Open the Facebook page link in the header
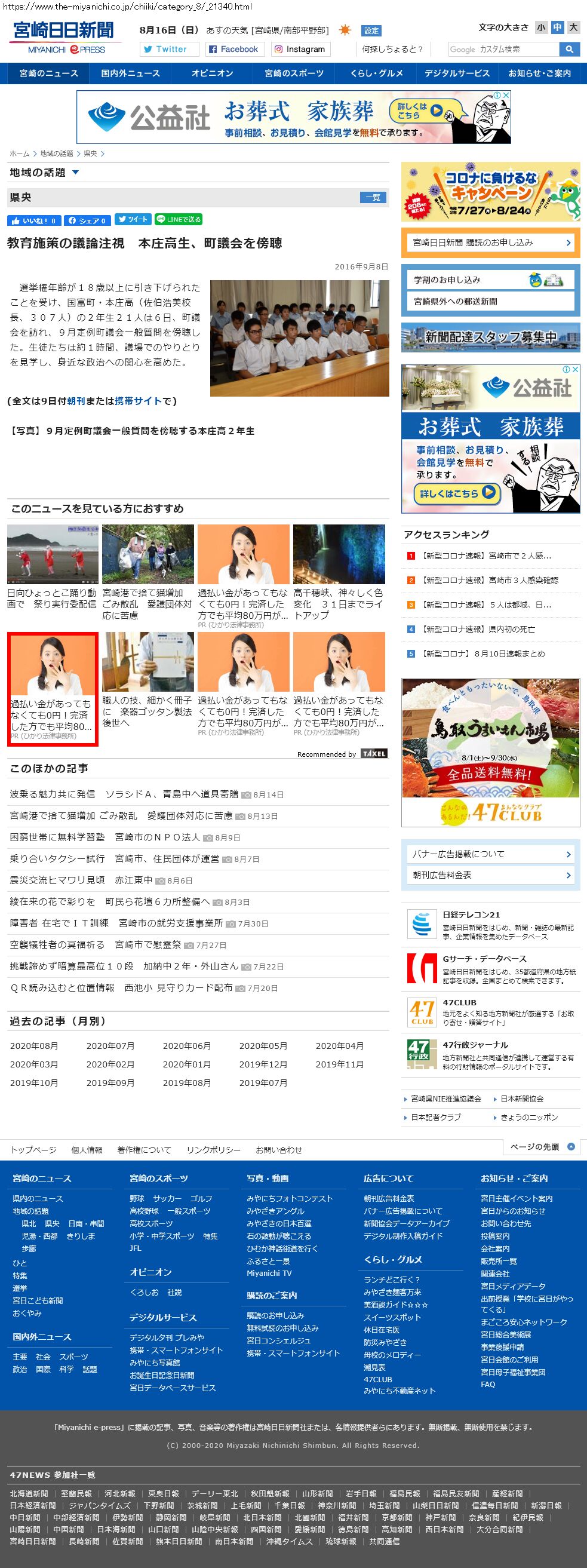The height and width of the screenshot is (1568, 587). pyautogui.click(x=233, y=50)
